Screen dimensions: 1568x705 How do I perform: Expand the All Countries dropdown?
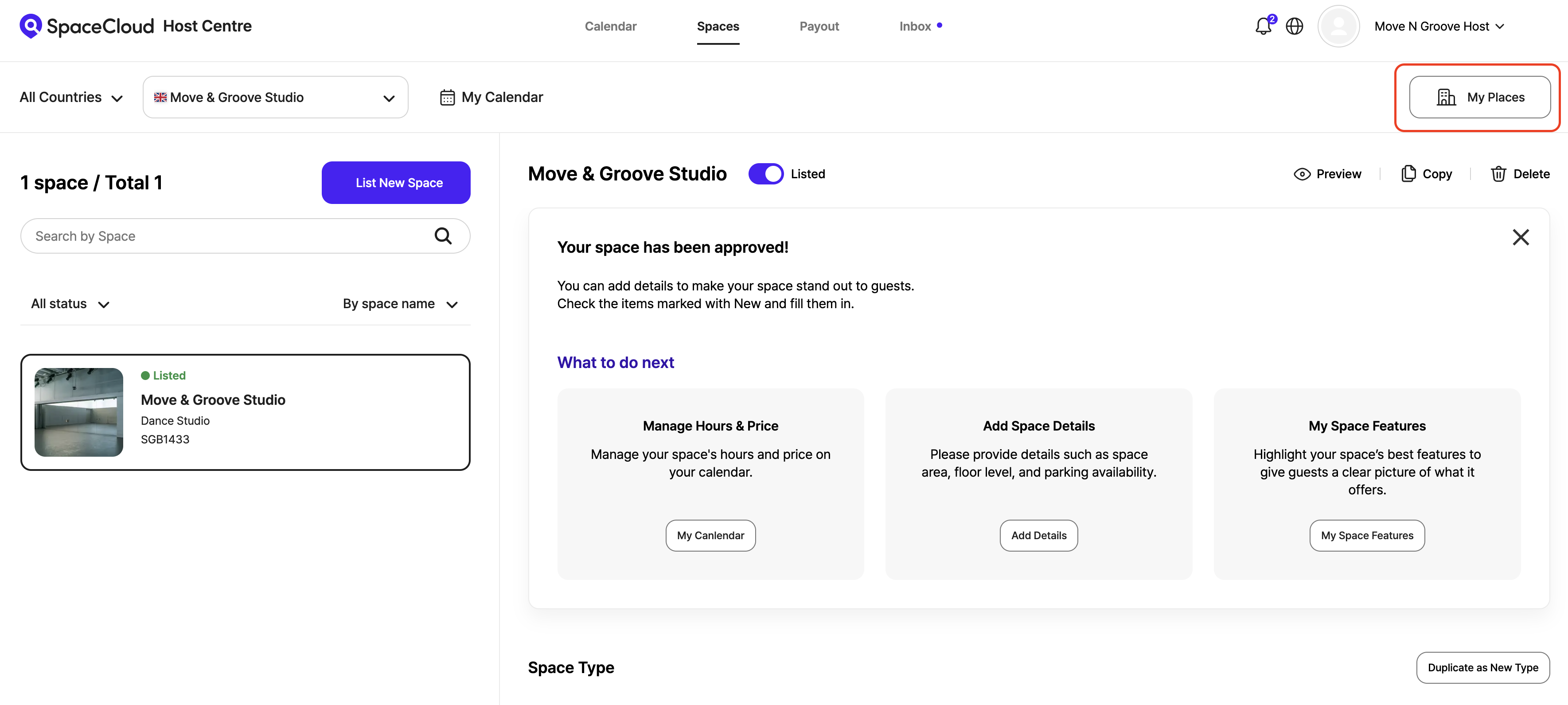pyautogui.click(x=71, y=98)
